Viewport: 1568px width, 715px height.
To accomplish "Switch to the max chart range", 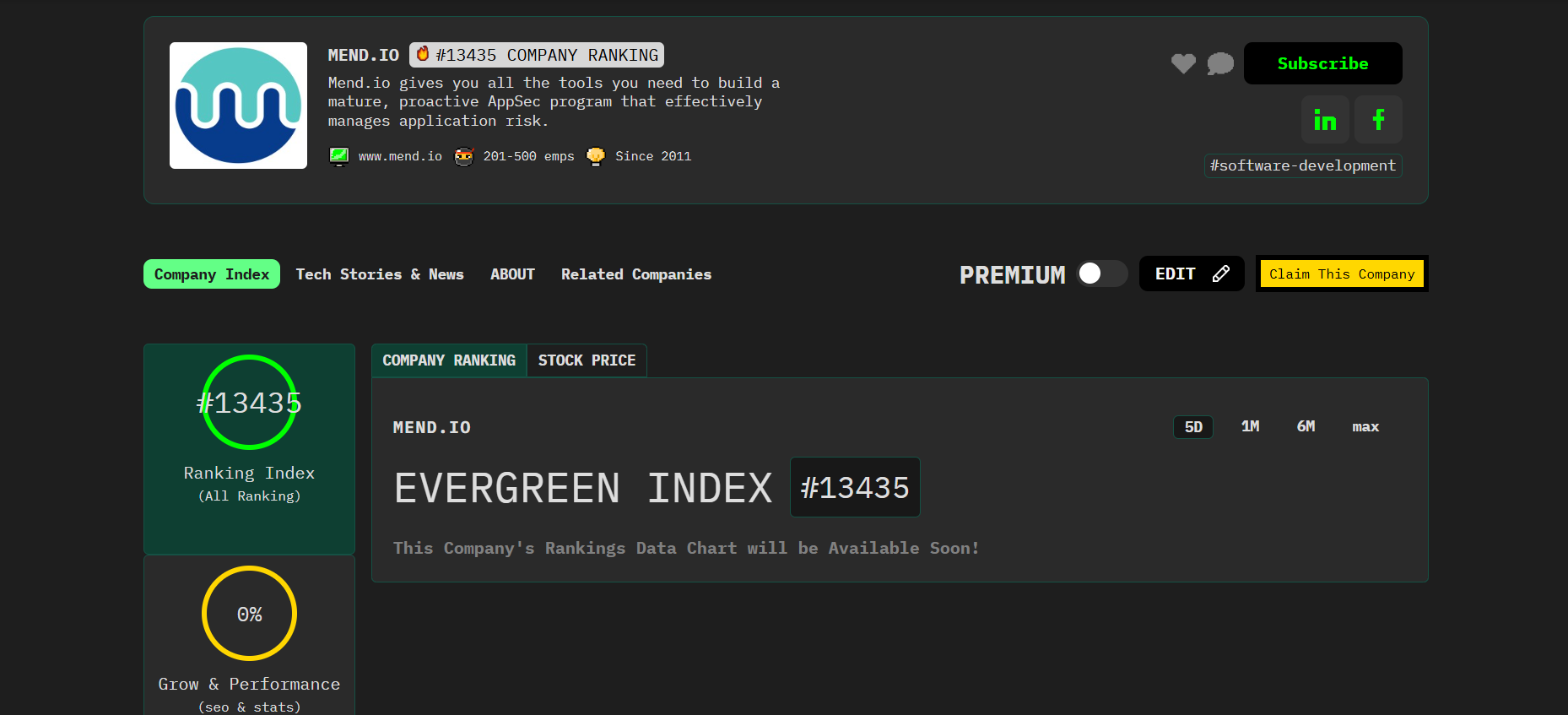I will coord(1365,427).
